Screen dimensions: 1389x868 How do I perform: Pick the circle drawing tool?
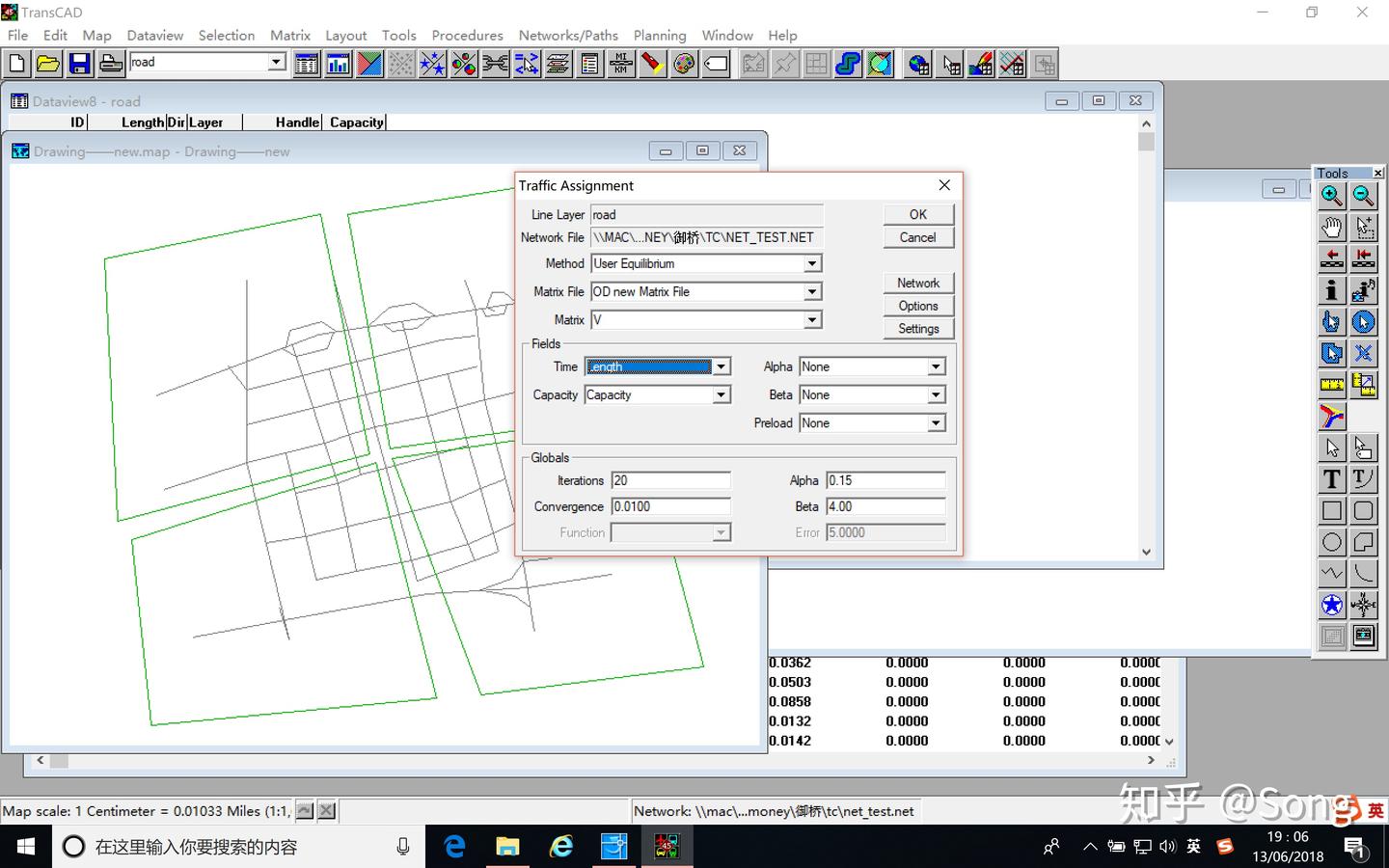click(1331, 542)
